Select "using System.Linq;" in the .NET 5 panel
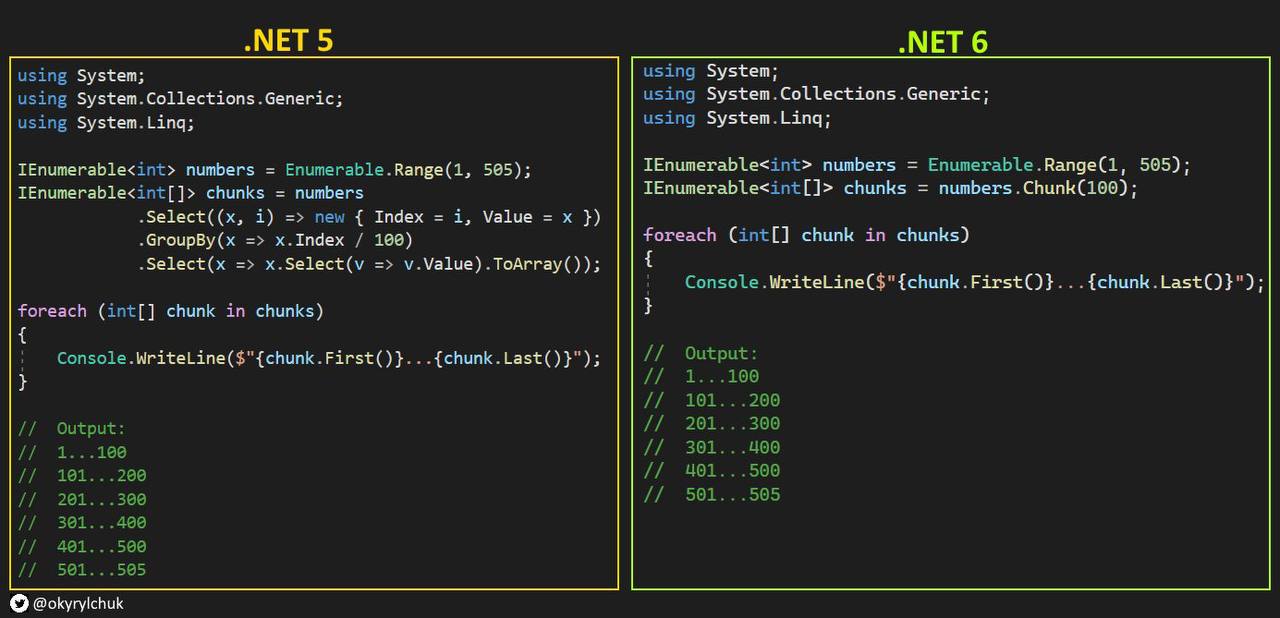This screenshot has height=618, width=1280. (106, 122)
